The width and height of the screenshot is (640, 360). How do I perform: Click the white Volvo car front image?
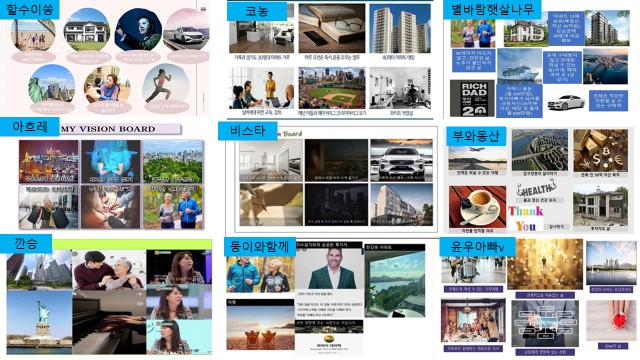pos(401,160)
